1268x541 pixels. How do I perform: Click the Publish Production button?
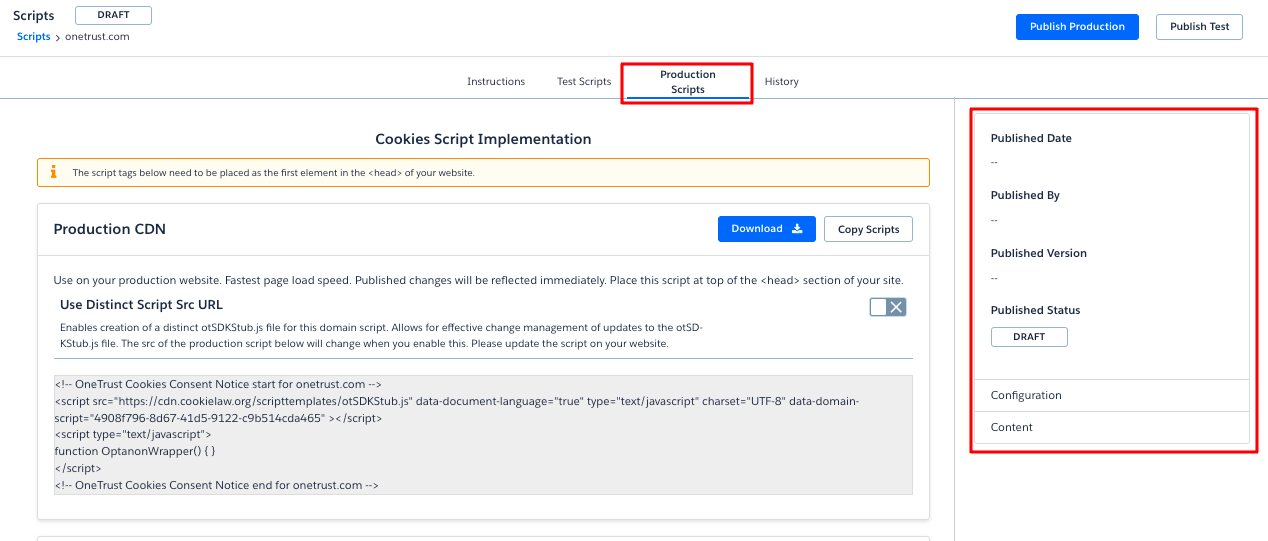point(1077,27)
